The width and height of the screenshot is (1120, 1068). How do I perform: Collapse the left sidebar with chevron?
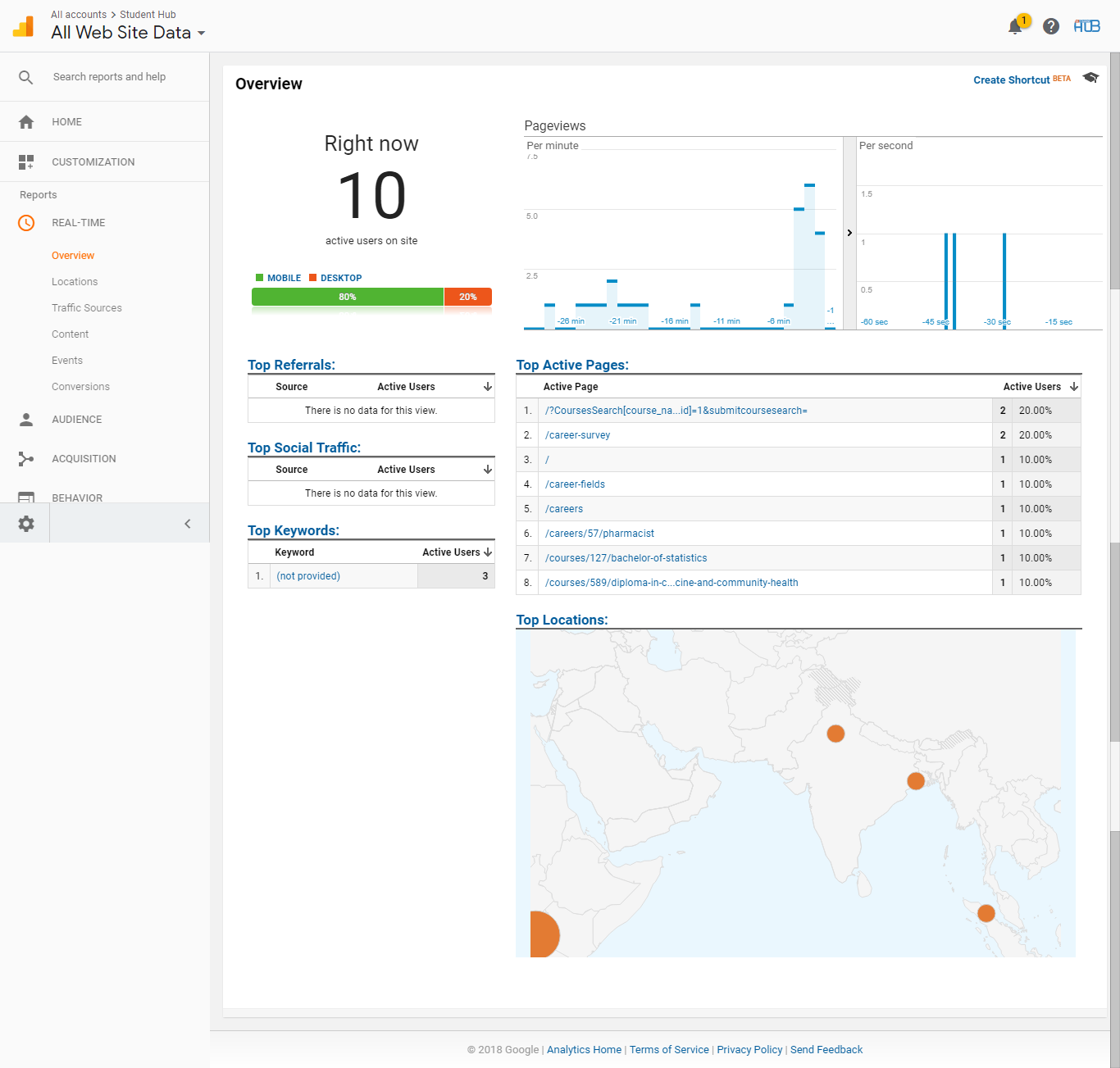pos(187,524)
